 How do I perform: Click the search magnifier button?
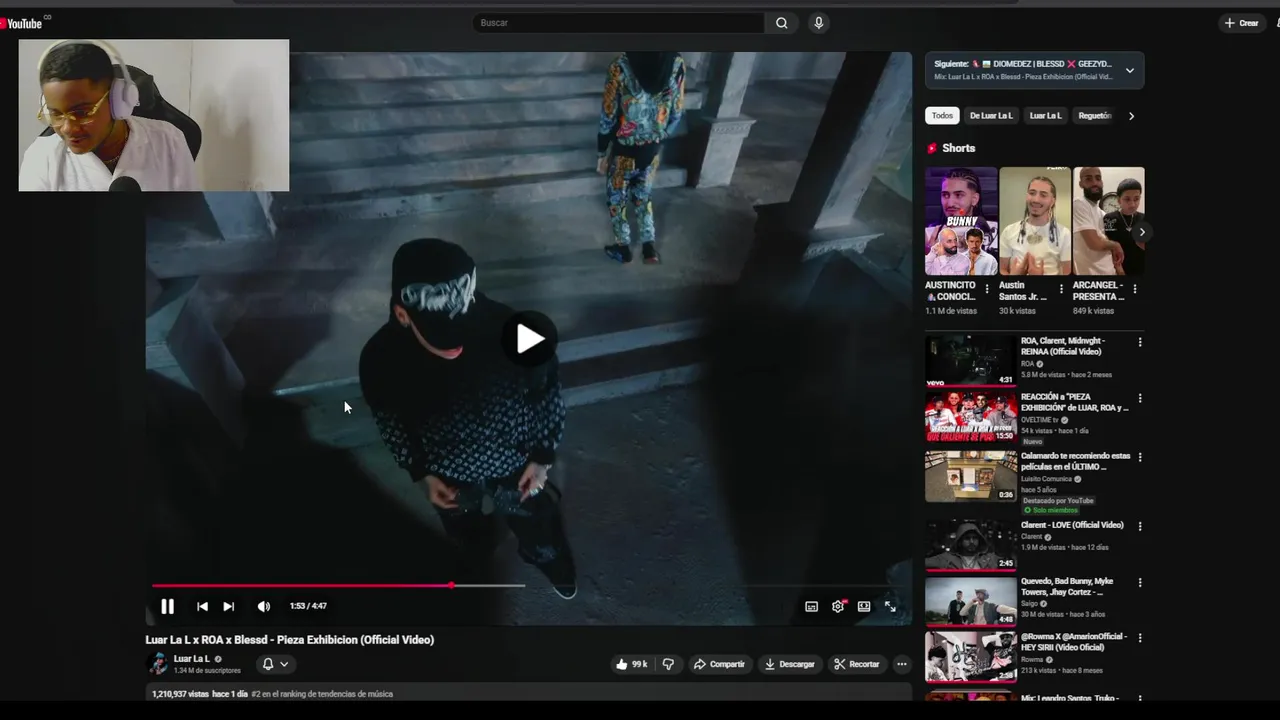point(781,23)
